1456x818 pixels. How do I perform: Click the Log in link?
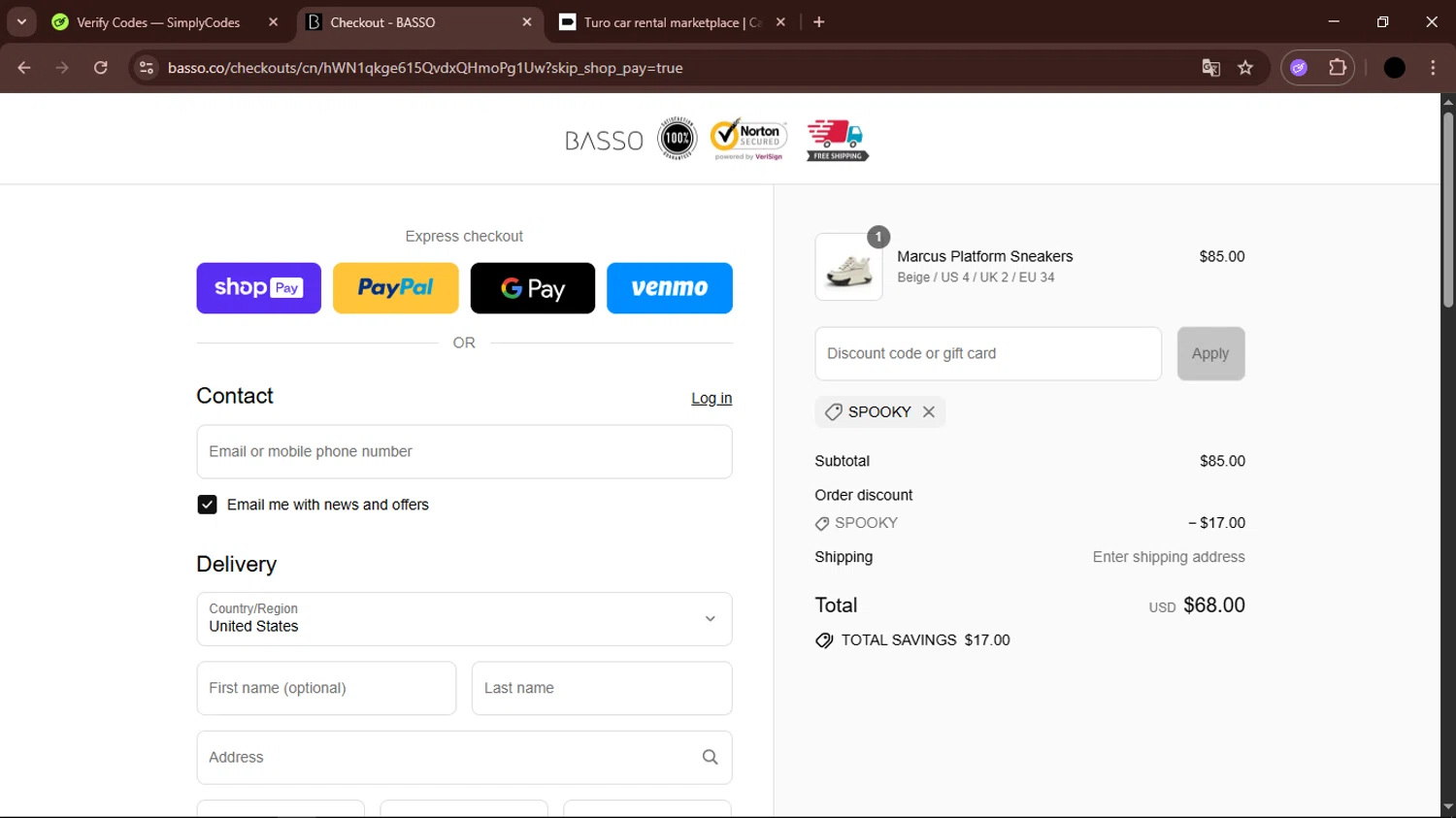[x=711, y=398]
